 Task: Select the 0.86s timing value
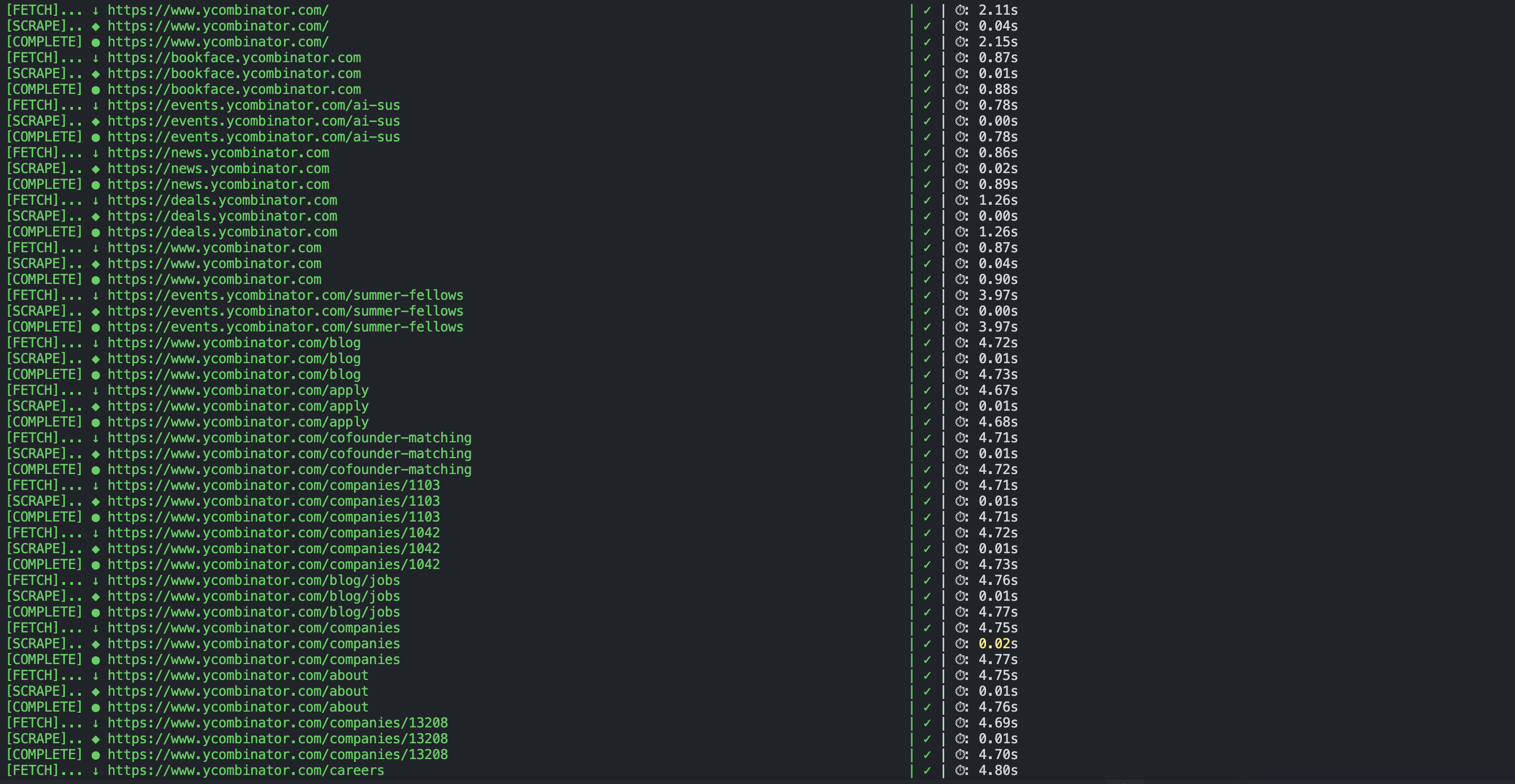point(998,153)
